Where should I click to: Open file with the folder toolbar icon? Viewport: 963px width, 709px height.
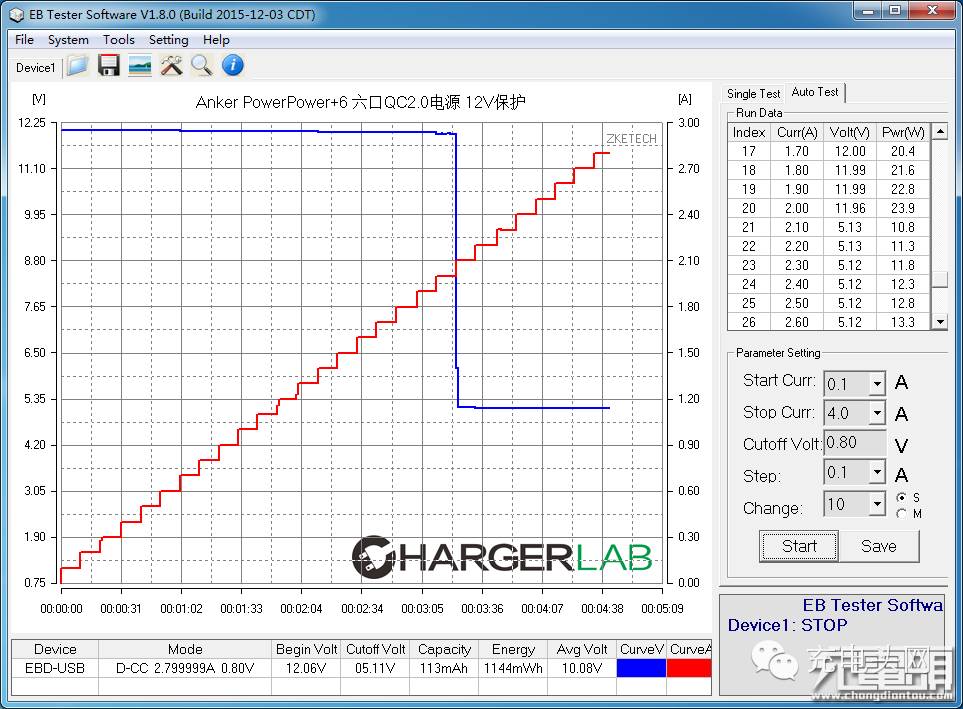77,66
